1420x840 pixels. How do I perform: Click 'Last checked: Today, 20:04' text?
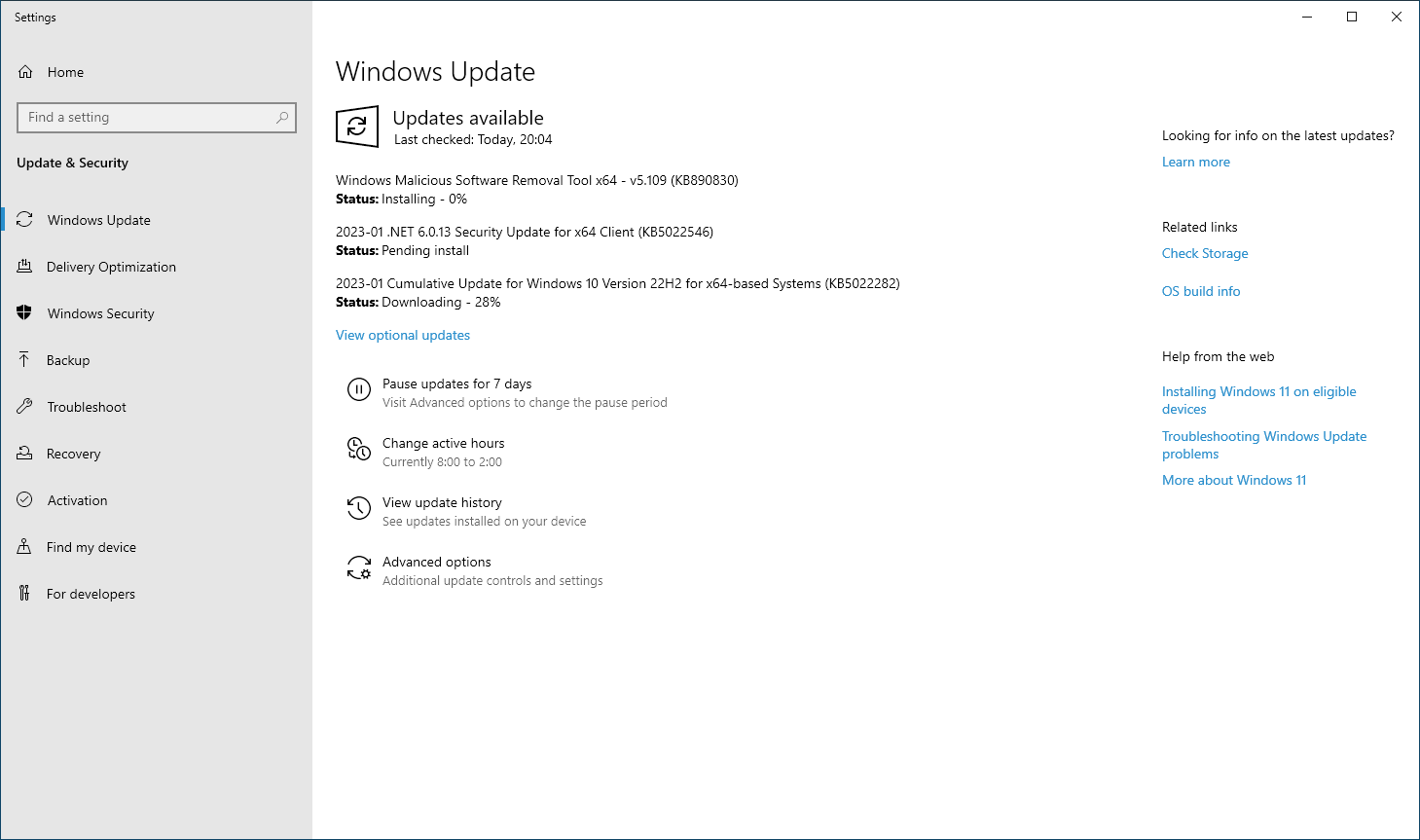[473, 140]
